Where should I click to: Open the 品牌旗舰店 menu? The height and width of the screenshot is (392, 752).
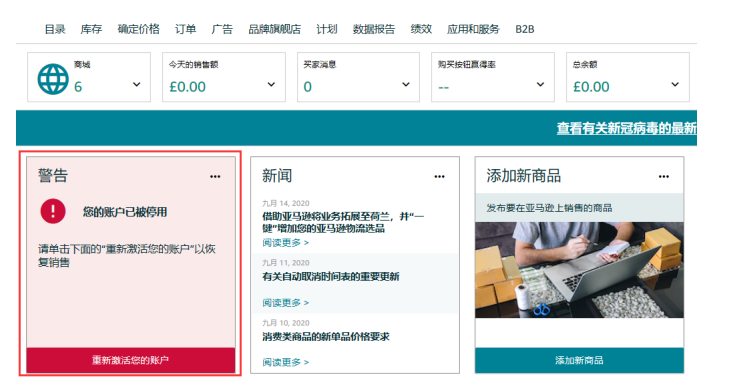pos(274,29)
